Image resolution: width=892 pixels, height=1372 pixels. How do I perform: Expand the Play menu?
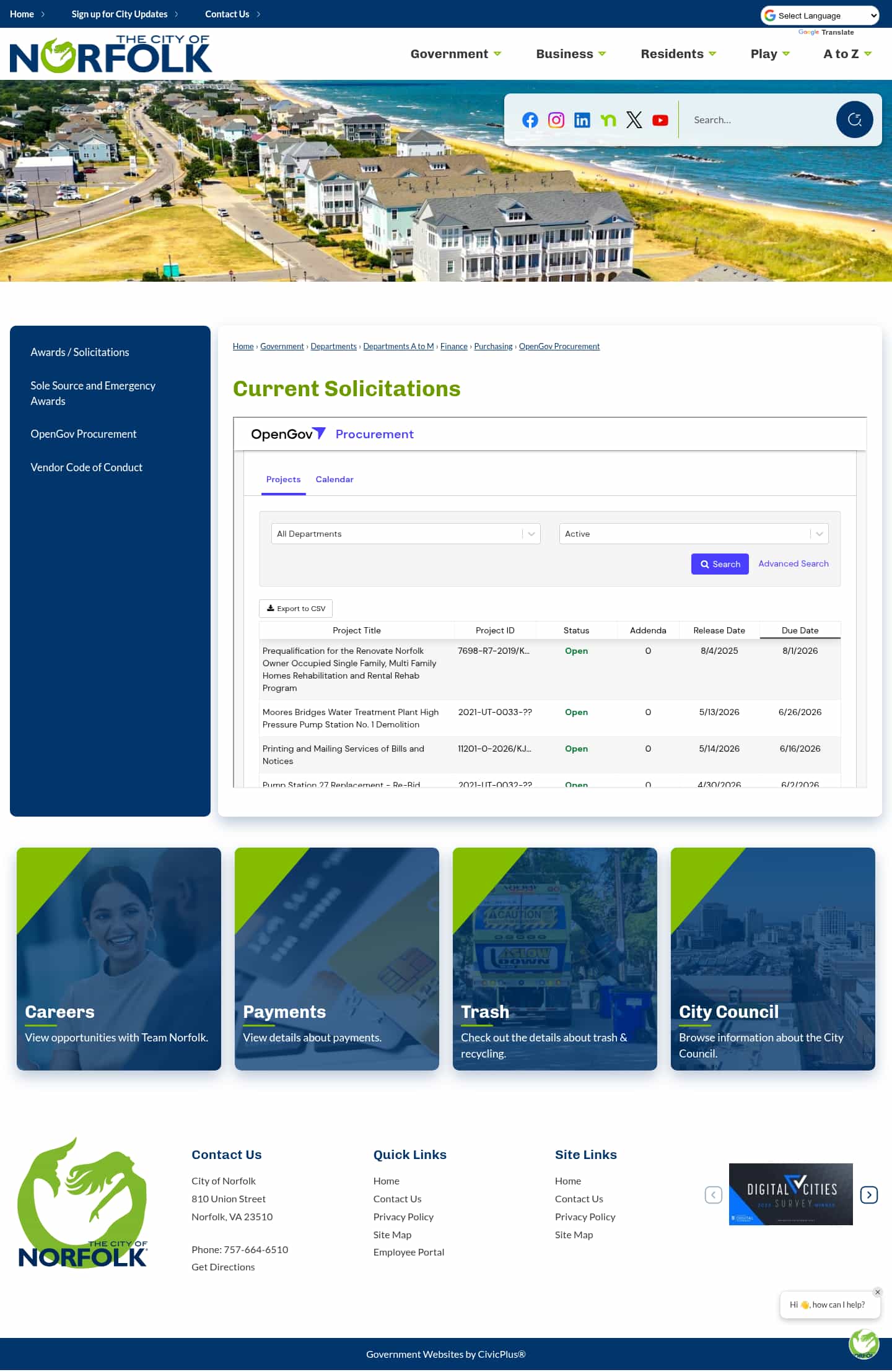click(770, 54)
